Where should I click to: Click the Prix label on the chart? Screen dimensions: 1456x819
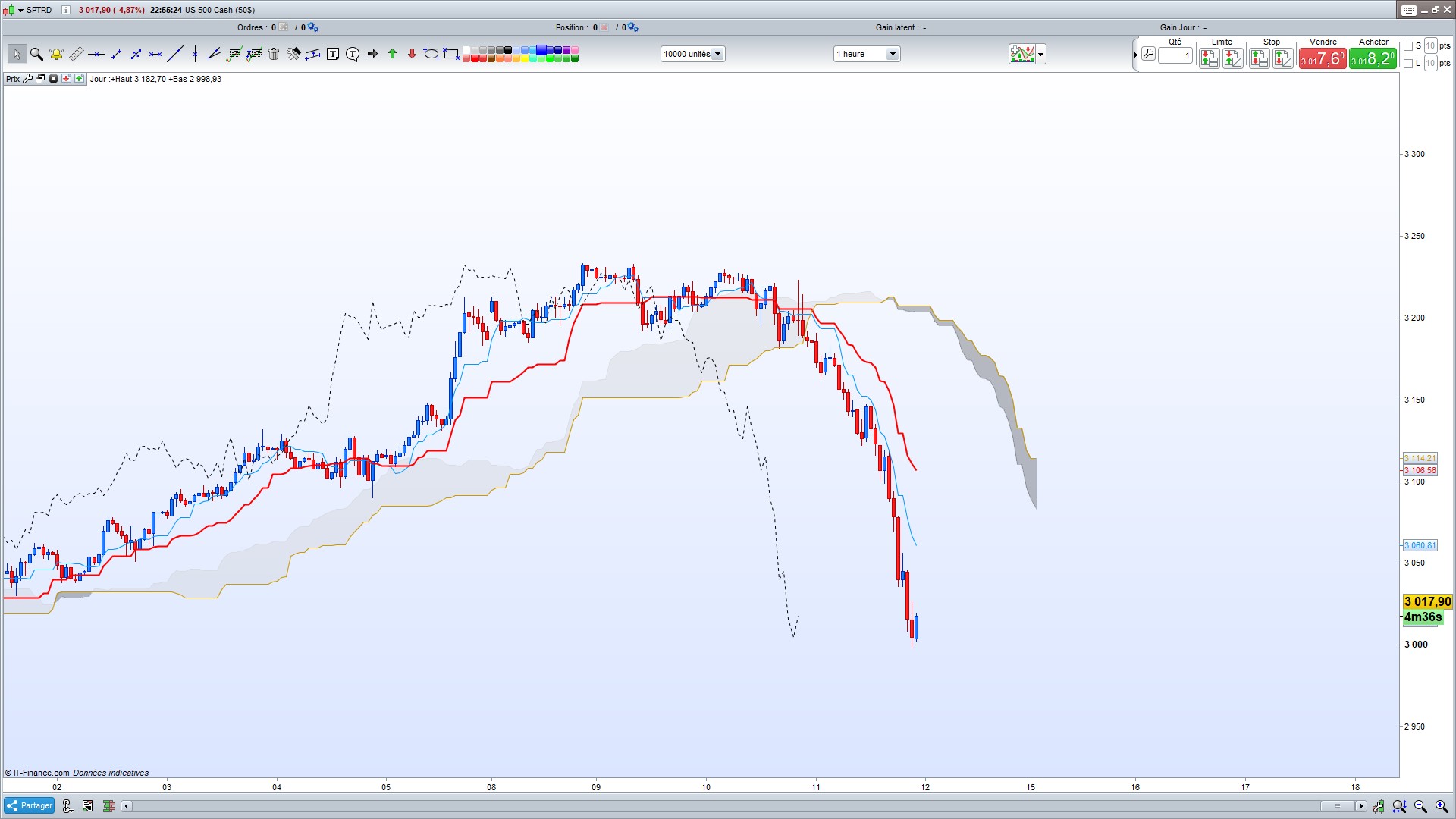click(x=13, y=79)
